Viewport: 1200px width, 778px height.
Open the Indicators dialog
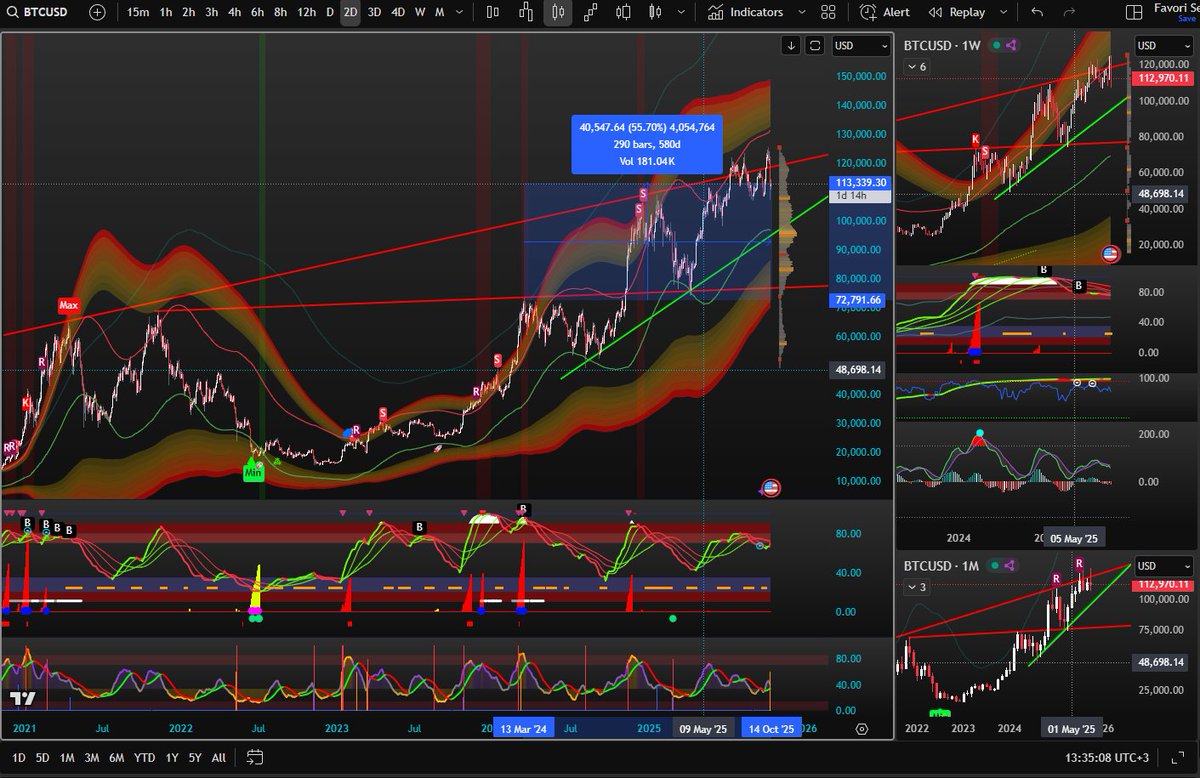click(x=746, y=12)
